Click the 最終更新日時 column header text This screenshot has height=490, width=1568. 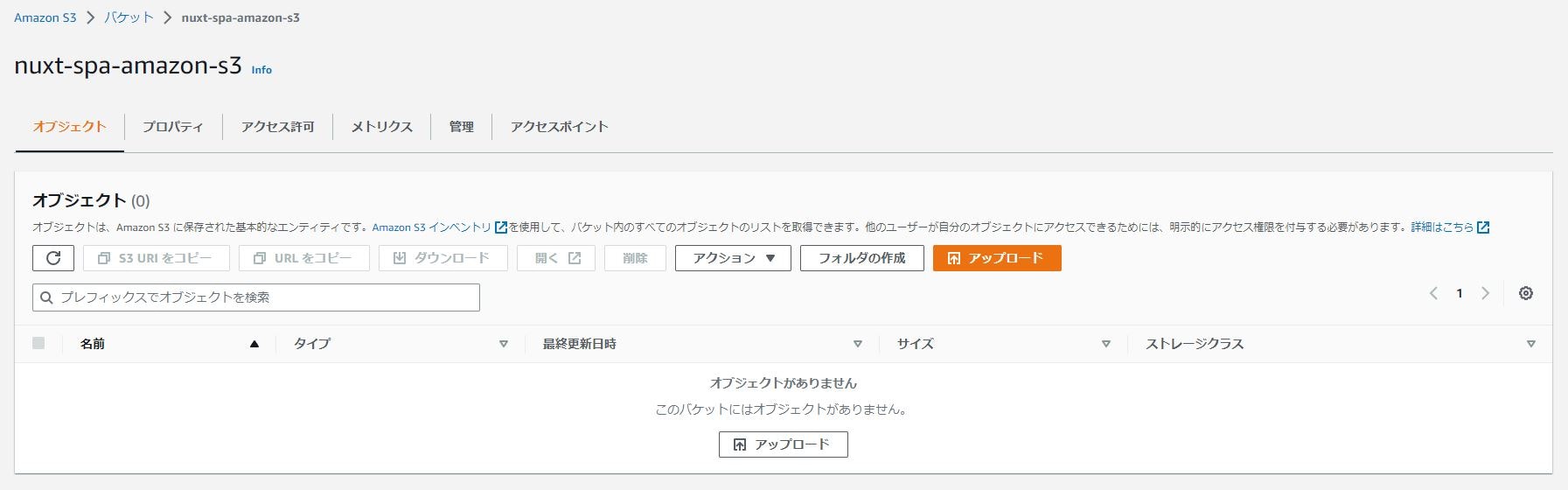pyautogui.click(x=580, y=344)
